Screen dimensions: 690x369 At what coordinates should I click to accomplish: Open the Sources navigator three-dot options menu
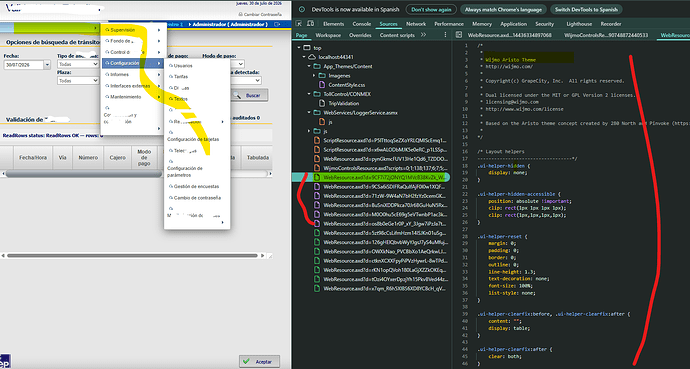tap(445, 35)
